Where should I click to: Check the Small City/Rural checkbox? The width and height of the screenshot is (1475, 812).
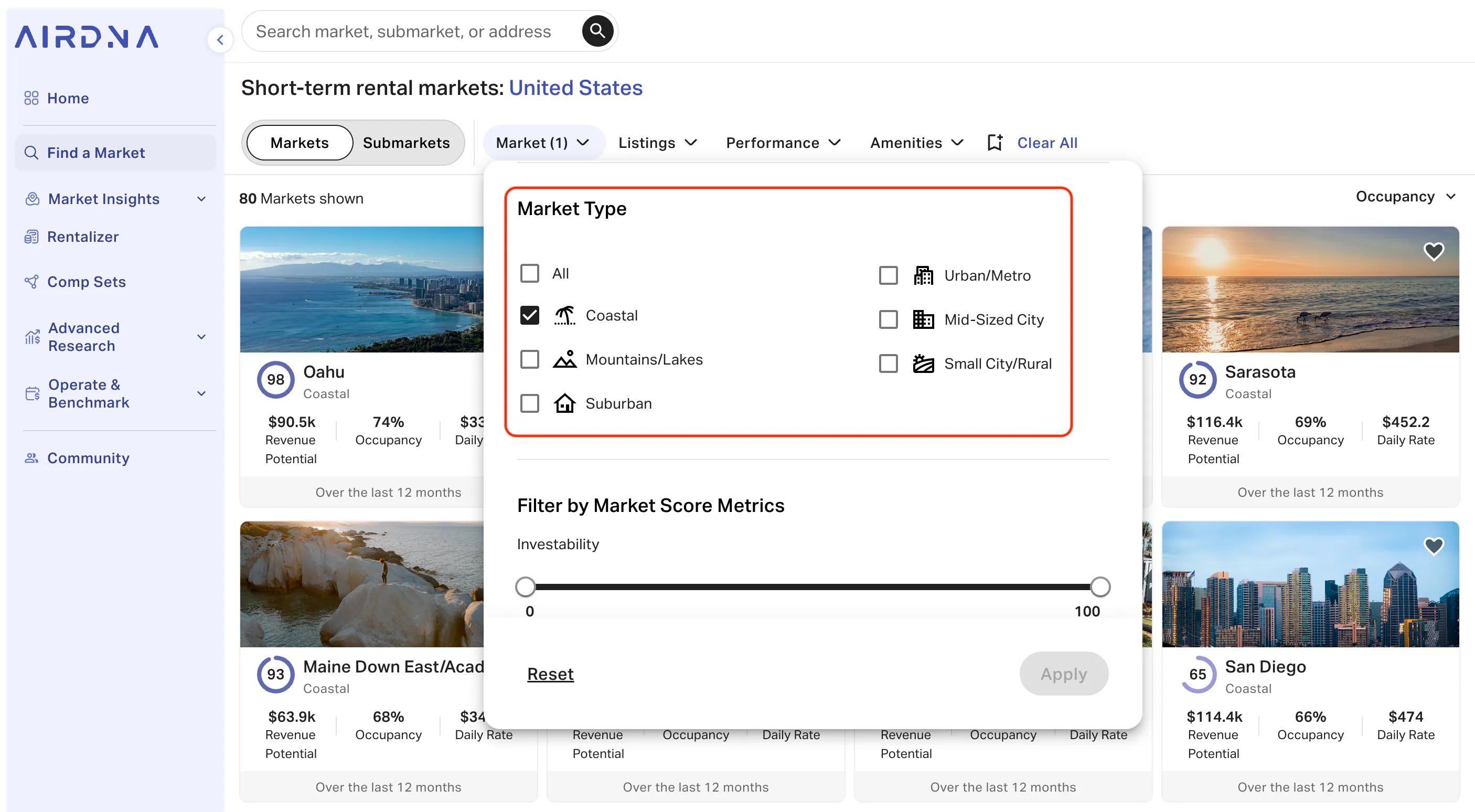pos(888,364)
